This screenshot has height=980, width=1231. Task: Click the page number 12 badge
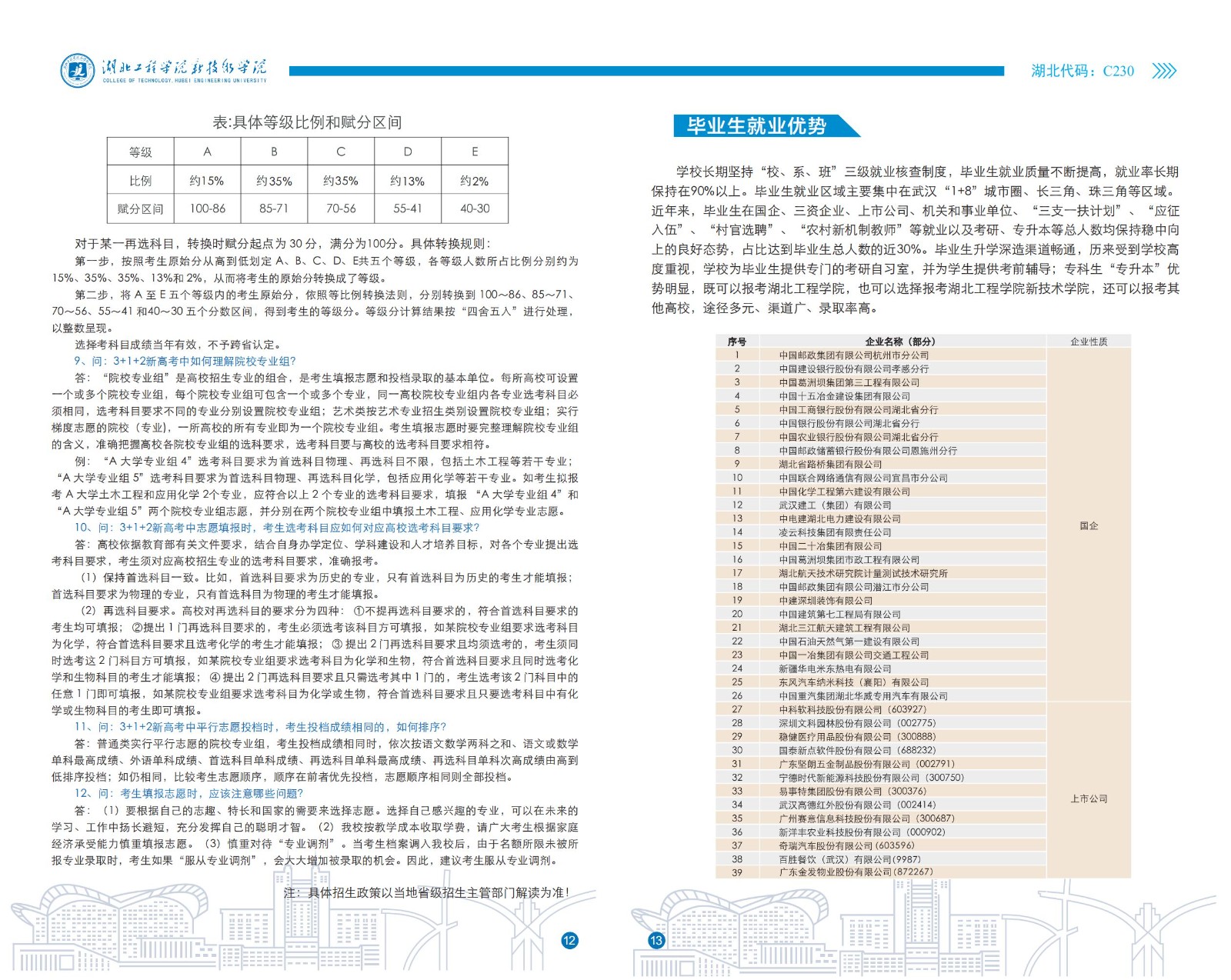pos(569,940)
